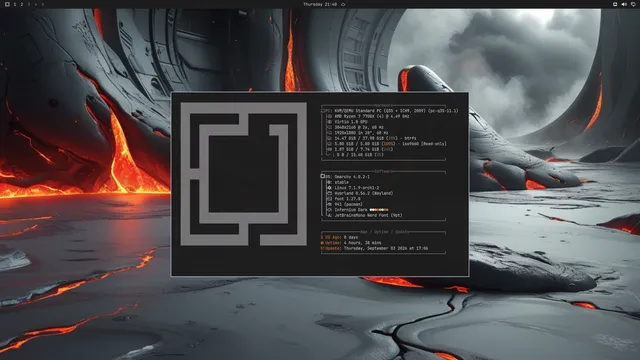
Task: Click the disk icon beside the iso9660 line
Action: click(x=330, y=144)
